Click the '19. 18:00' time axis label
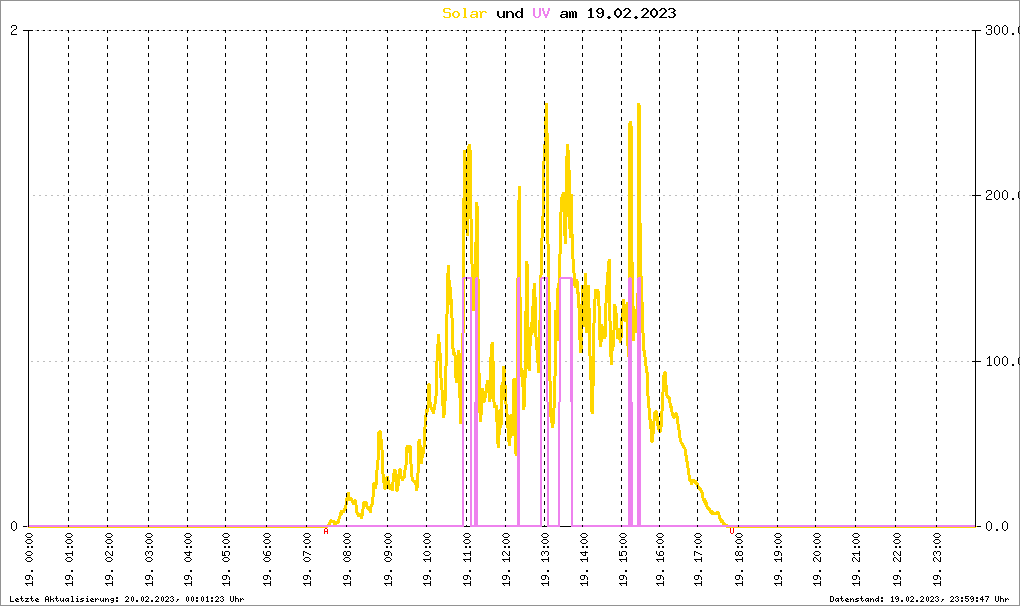The image size is (1020, 606). [739, 559]
